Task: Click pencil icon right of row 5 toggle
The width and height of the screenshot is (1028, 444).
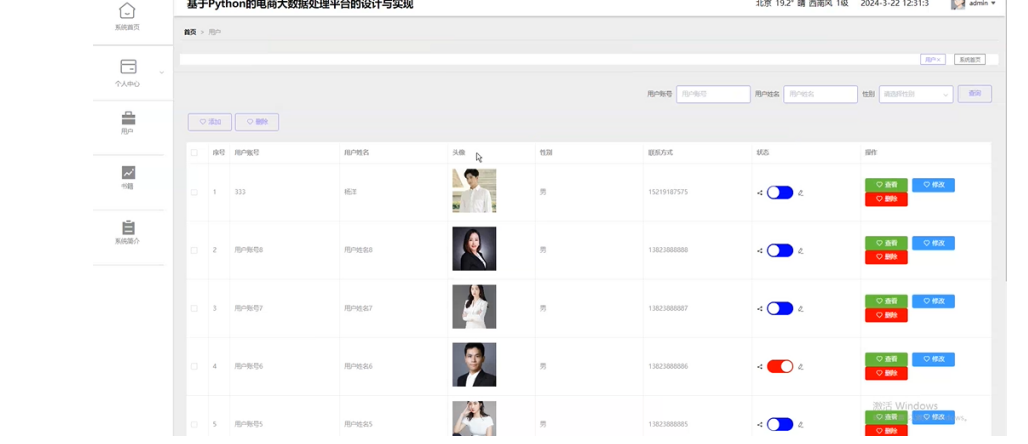Action: tap(801, 425)
